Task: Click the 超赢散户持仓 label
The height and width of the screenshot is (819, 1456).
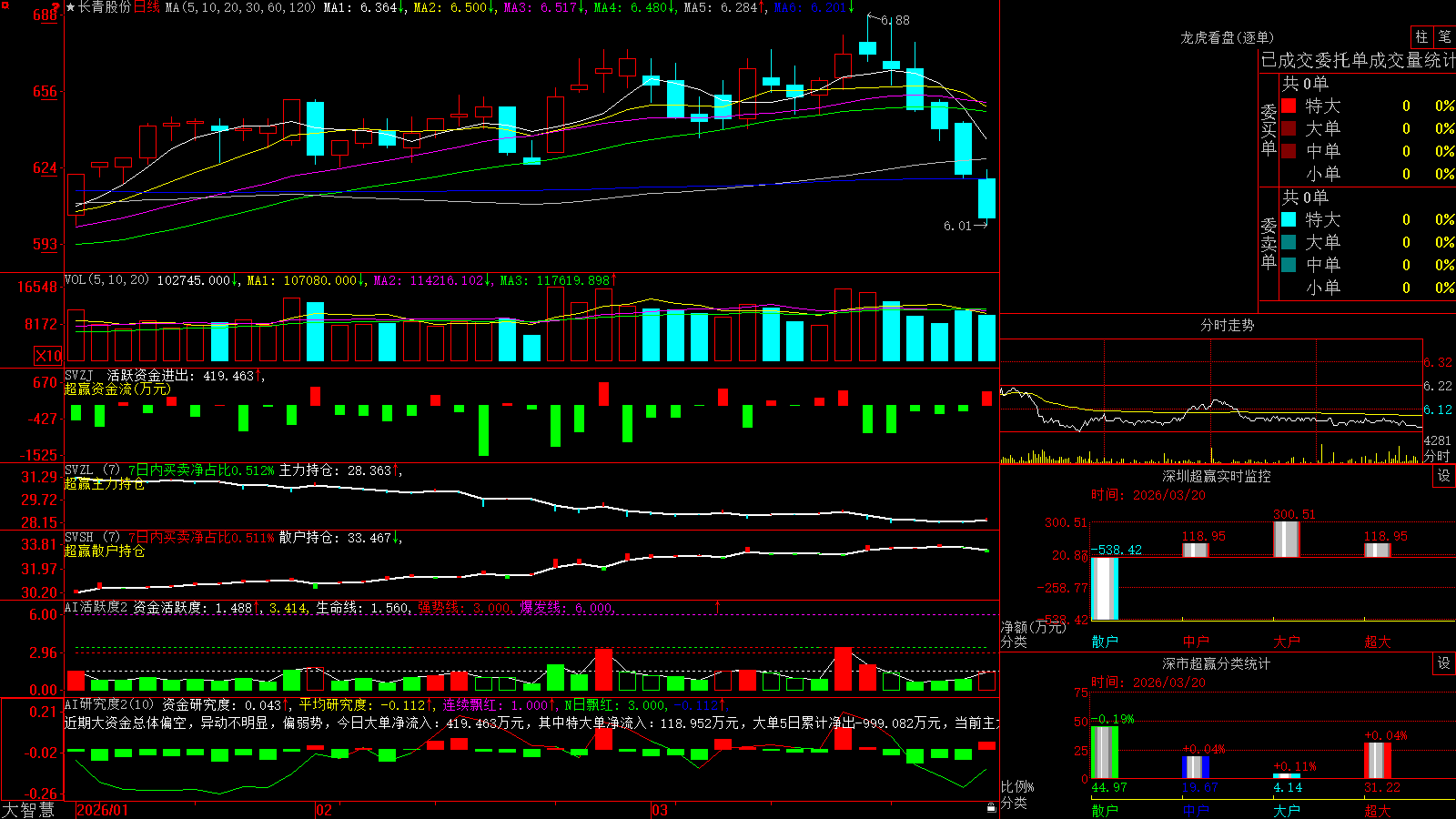Action: coord(105,551)
